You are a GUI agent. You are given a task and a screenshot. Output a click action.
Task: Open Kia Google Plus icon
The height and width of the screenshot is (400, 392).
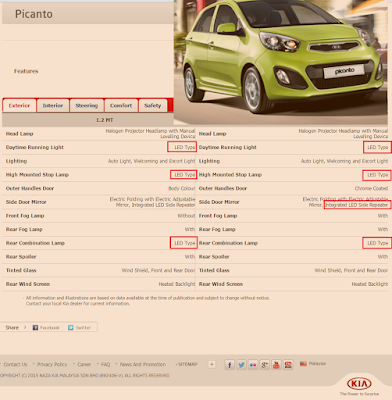click(265, 365)
